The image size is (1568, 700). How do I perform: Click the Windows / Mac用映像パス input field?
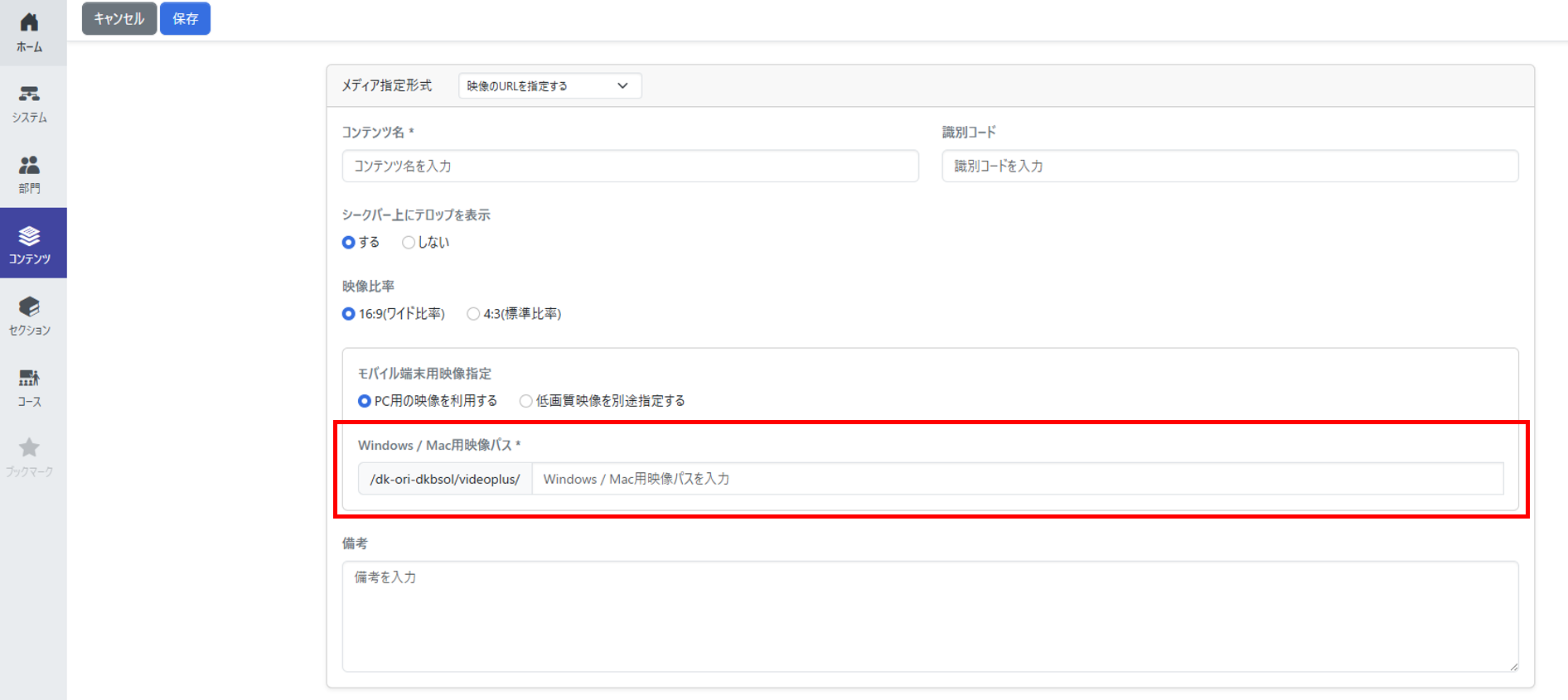pyautogui.click(x=1017, y=479)
